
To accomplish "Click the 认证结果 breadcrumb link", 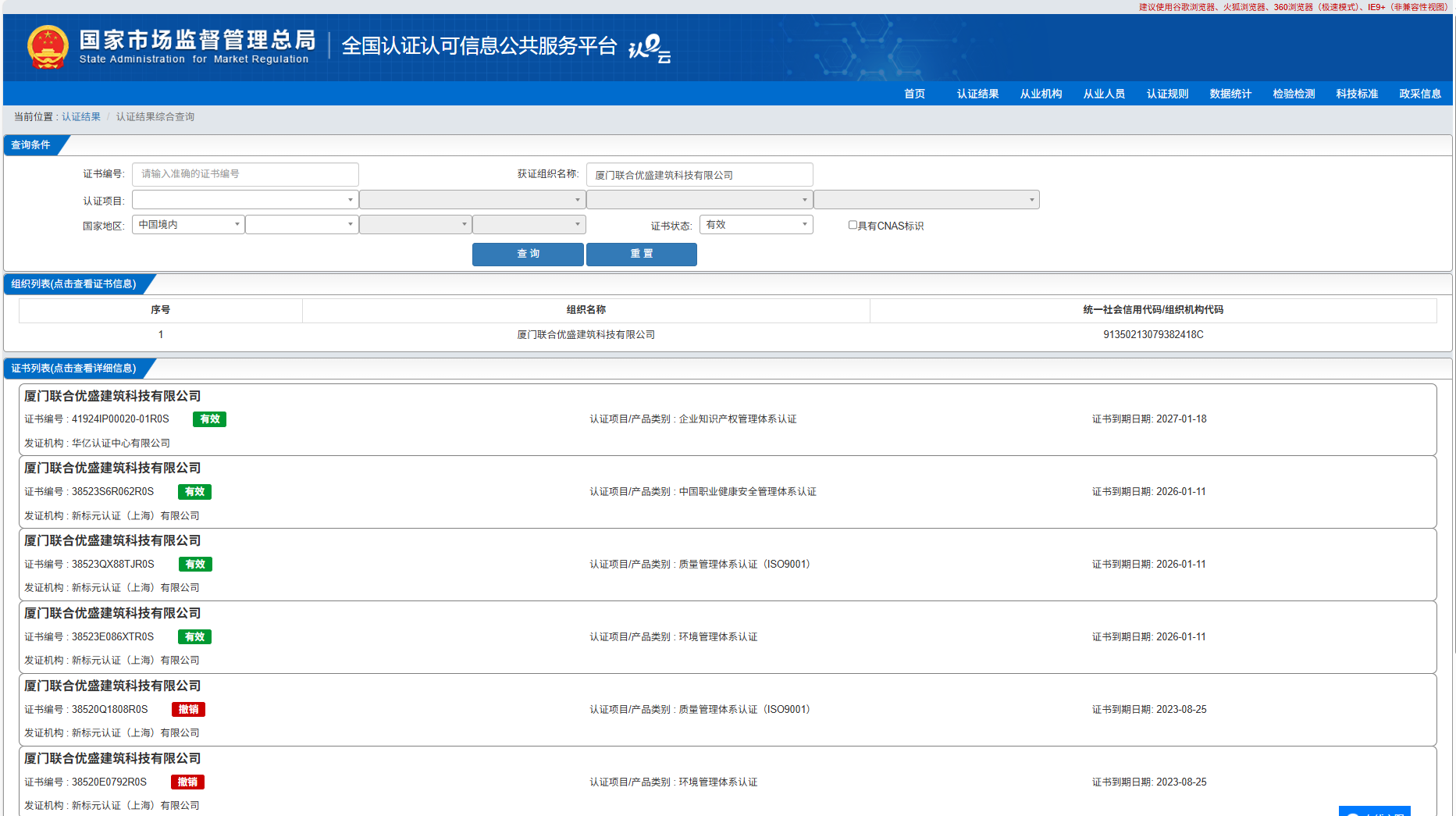I will (x=81, y=117).
